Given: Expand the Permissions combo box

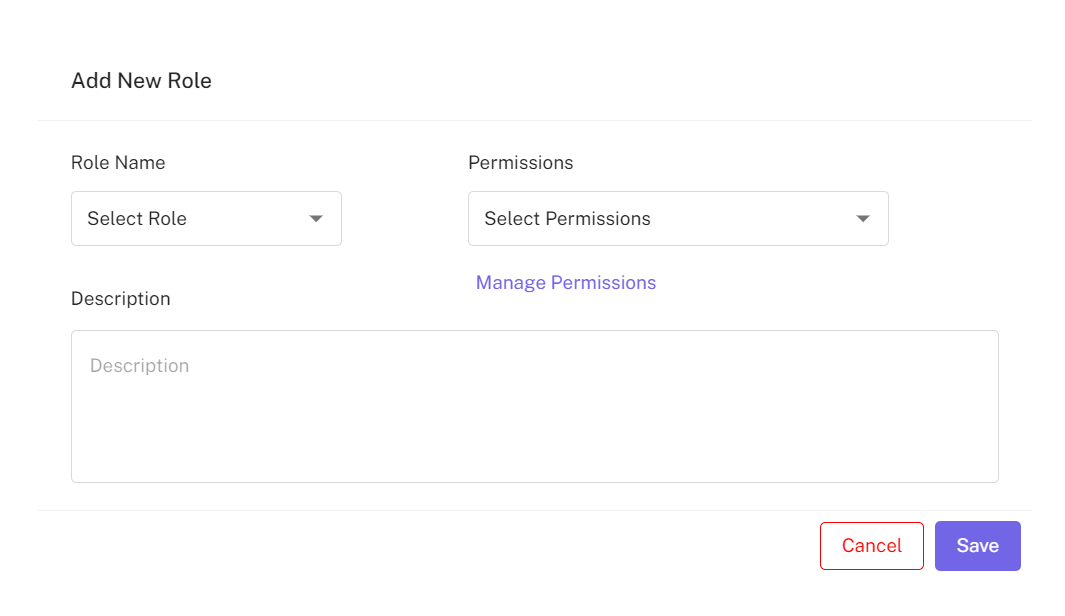Looking at the screenshot, I should 678,219.
